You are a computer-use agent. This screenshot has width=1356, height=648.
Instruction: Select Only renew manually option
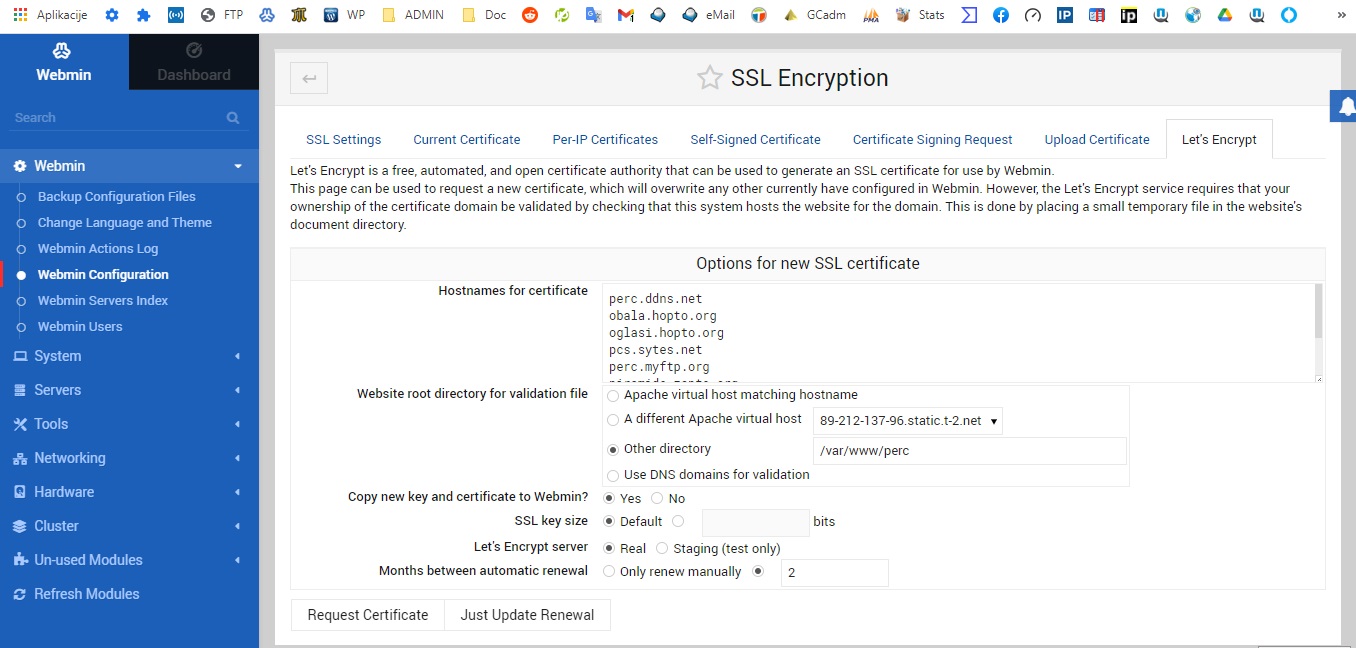click(609, 572)
